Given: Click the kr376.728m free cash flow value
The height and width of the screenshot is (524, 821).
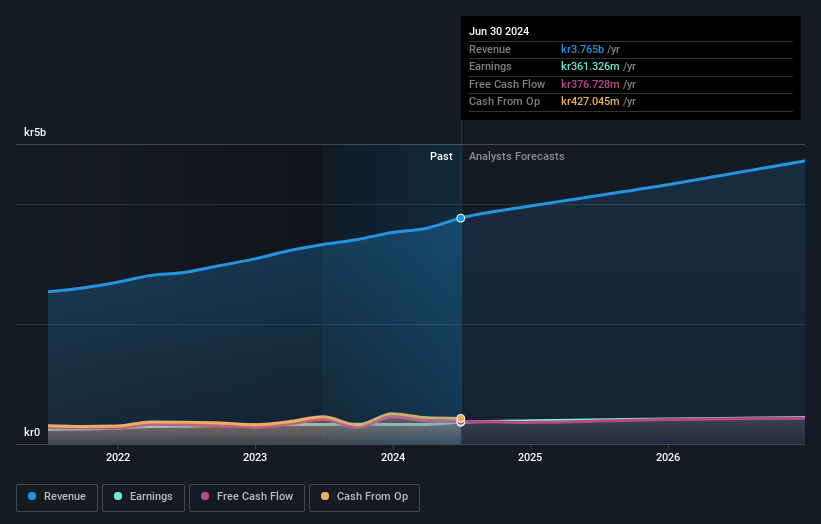Looking at the screenshot, I should (x=590, y=84).
